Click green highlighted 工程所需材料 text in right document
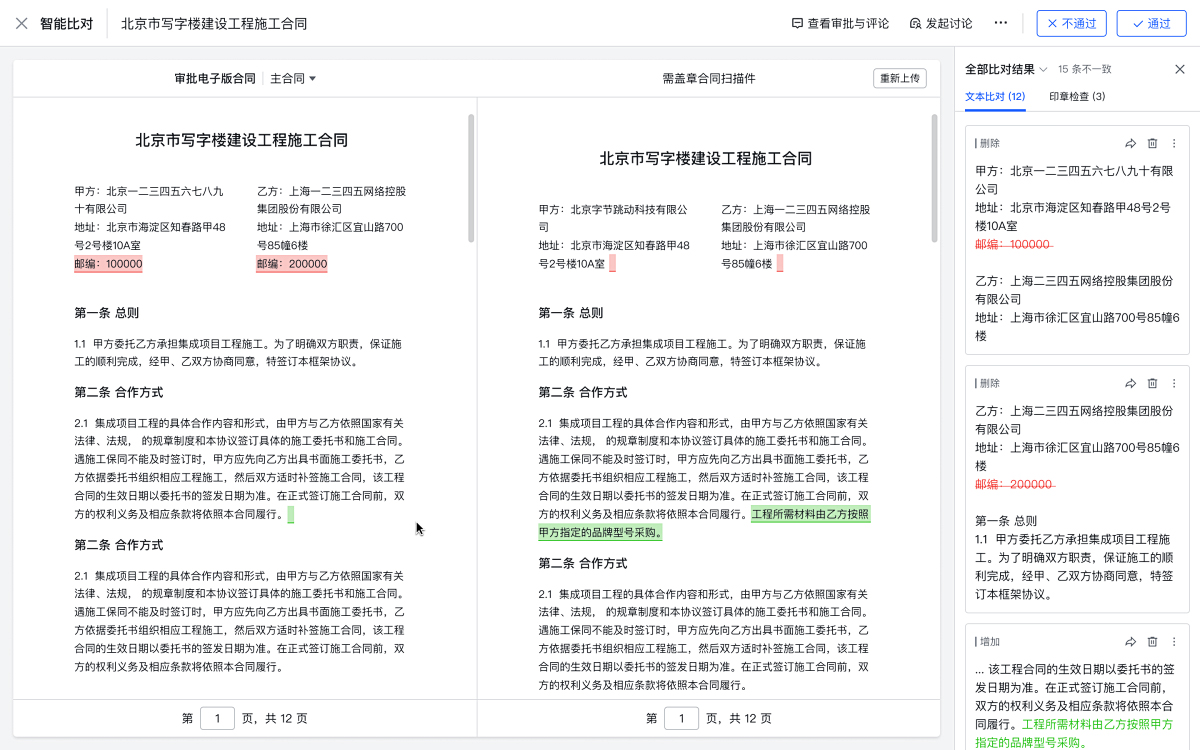 pos(705,523)
